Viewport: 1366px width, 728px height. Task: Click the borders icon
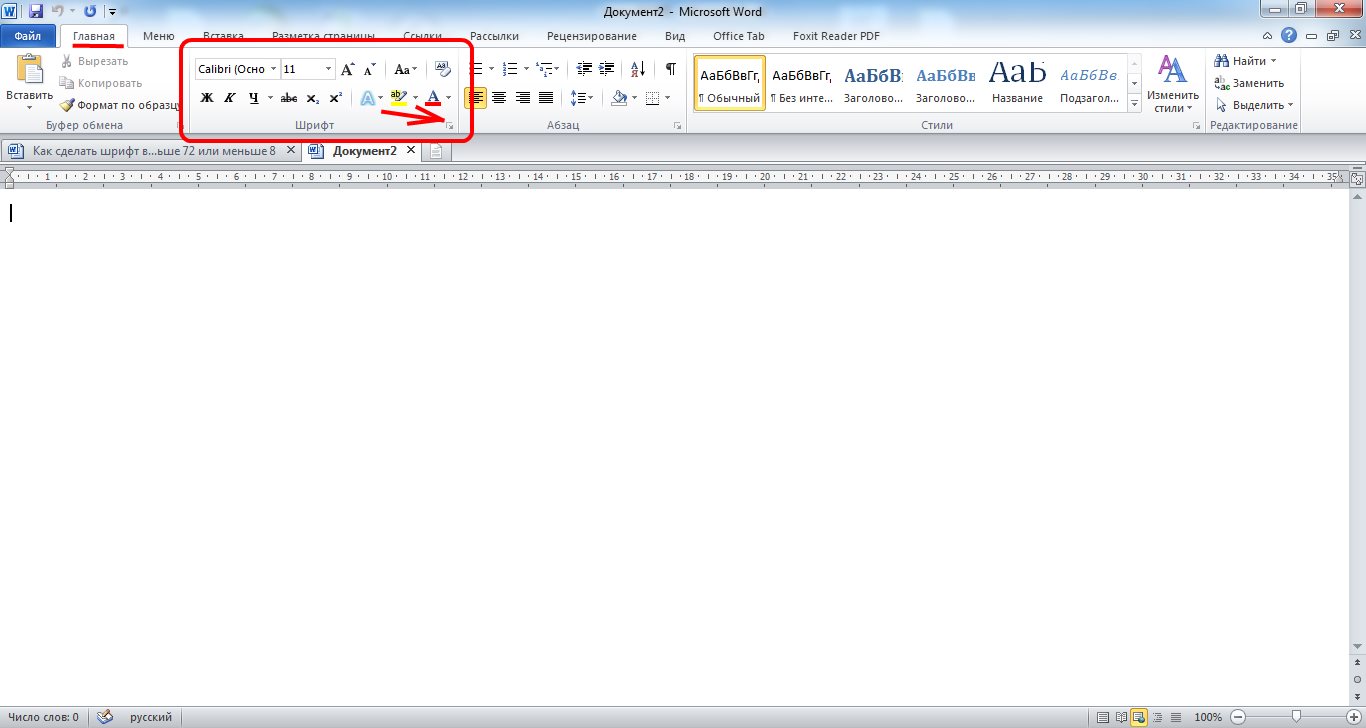click(x=652, y=97)
